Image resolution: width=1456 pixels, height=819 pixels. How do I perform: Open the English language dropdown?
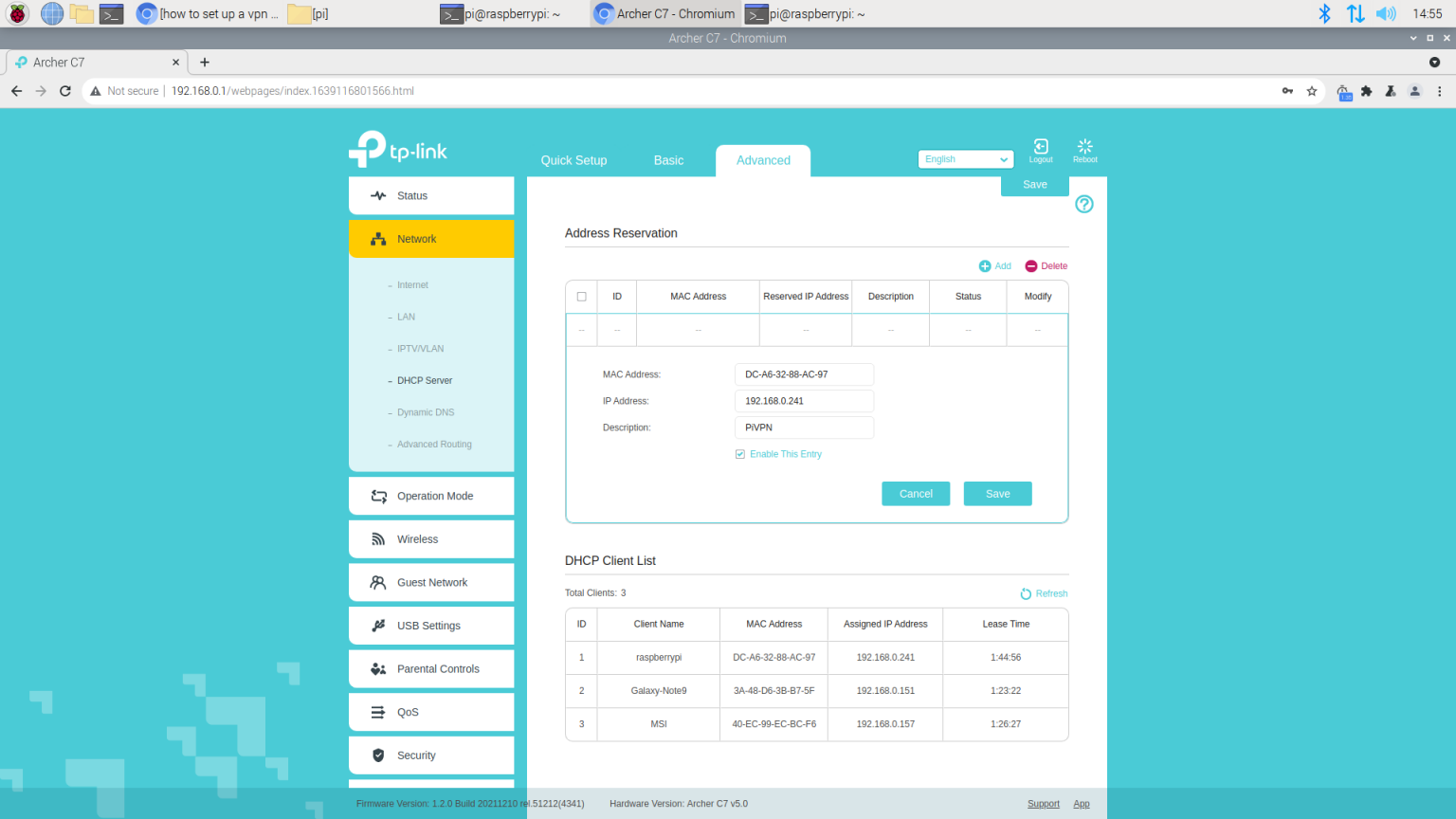click(x=965, y=158)
